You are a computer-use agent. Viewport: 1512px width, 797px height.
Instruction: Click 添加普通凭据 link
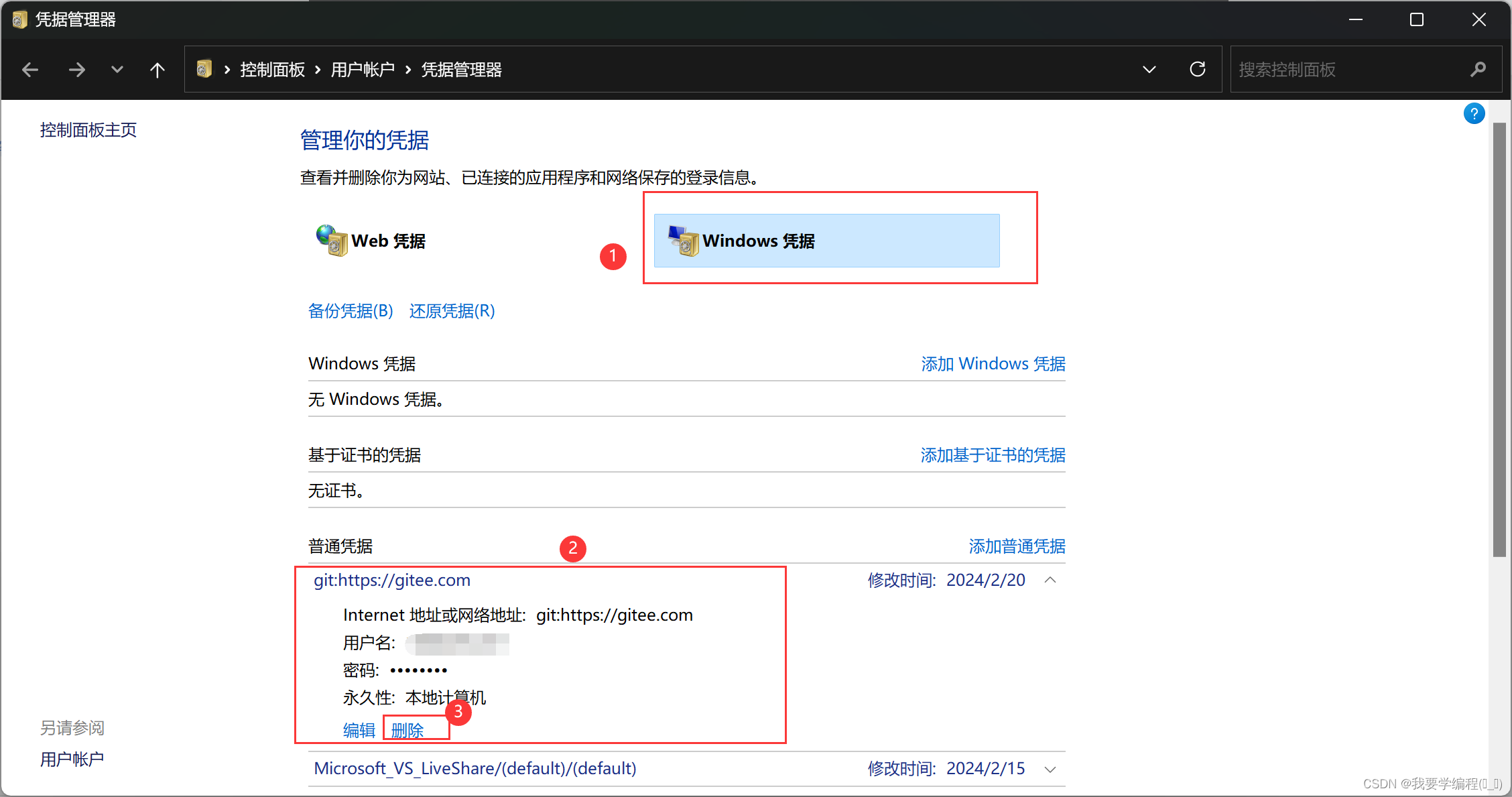[x=1017, y=547]
